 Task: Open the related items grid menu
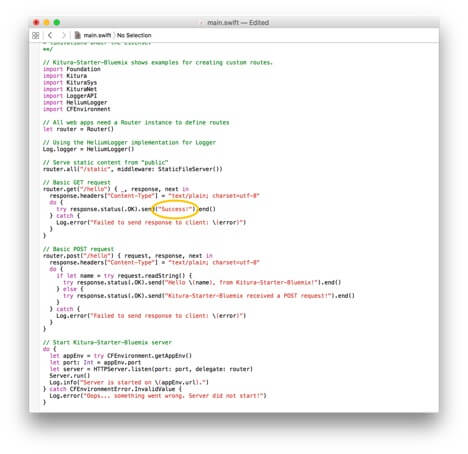(36, 35)
